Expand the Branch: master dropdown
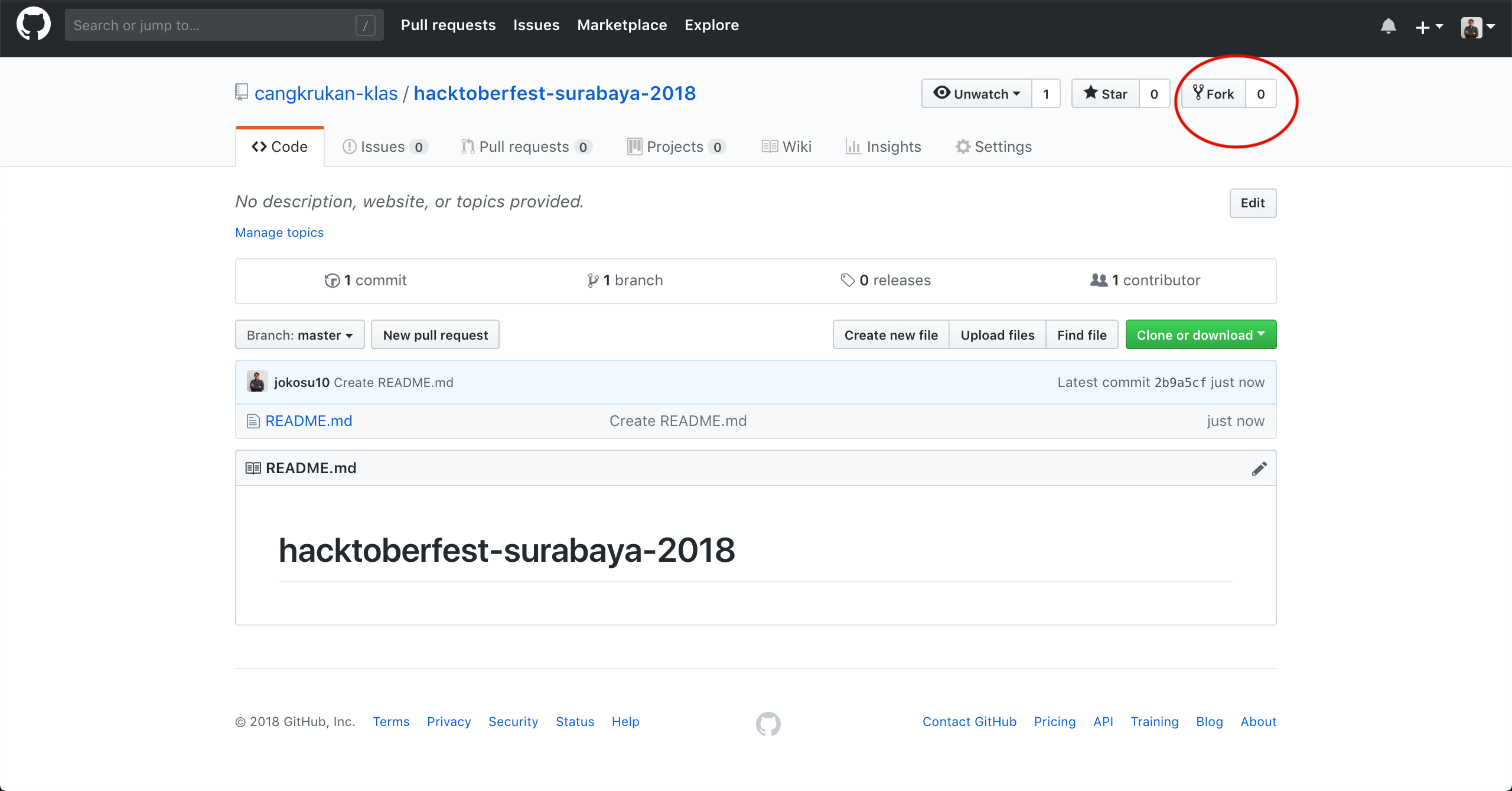 [x=299, y=335]
